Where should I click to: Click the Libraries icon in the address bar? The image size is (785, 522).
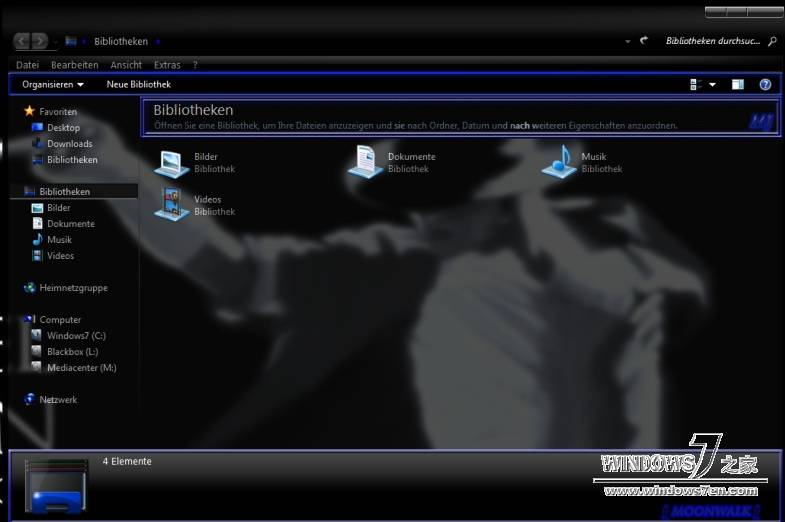click(x=71, y=42)
